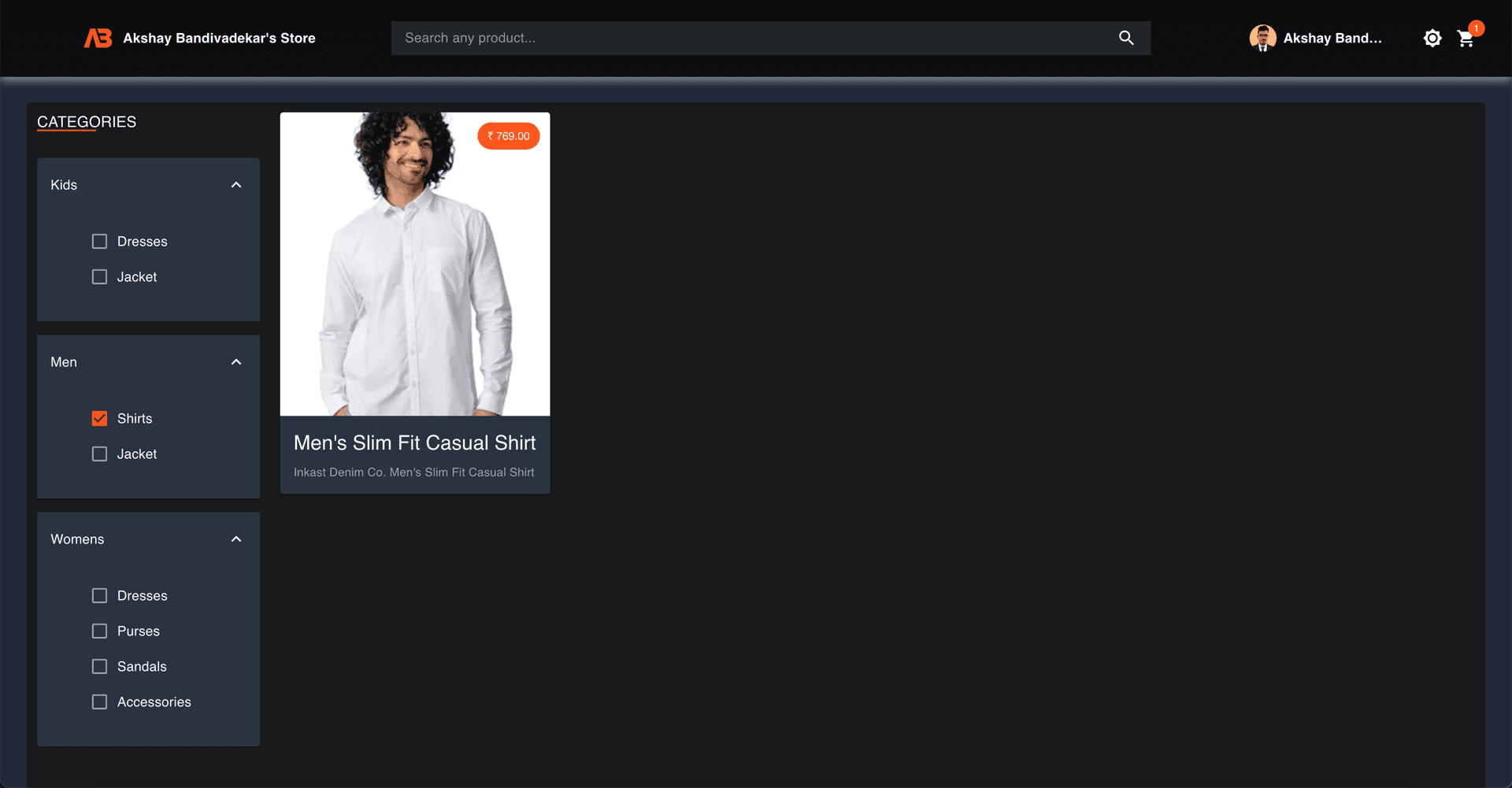Image resolution: width=1512 pixels, height=788 pixels.
Task: Open Men's Slim Fit Casual Shirt title
Action: pyautogui.click(x=415, y=443)
